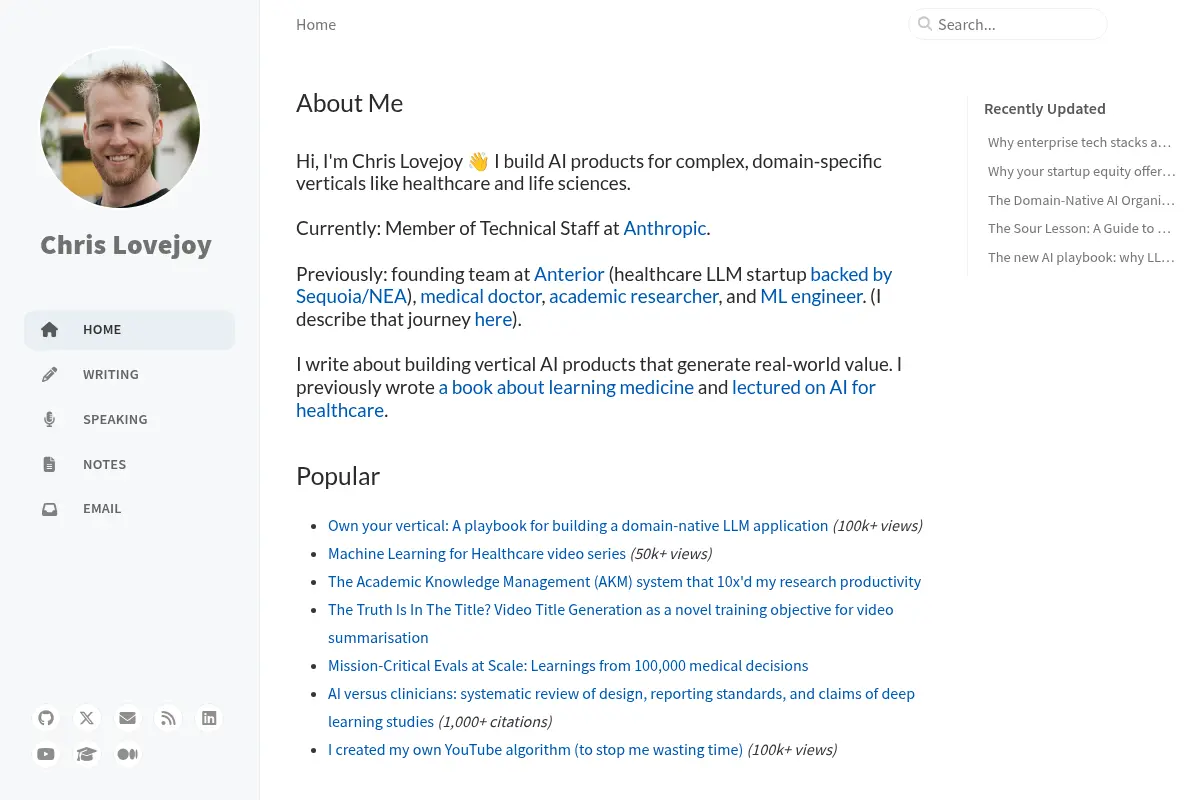The image size is (1200, 800).
Task: Click the envelope icon in social row
Action: point(127,718)
